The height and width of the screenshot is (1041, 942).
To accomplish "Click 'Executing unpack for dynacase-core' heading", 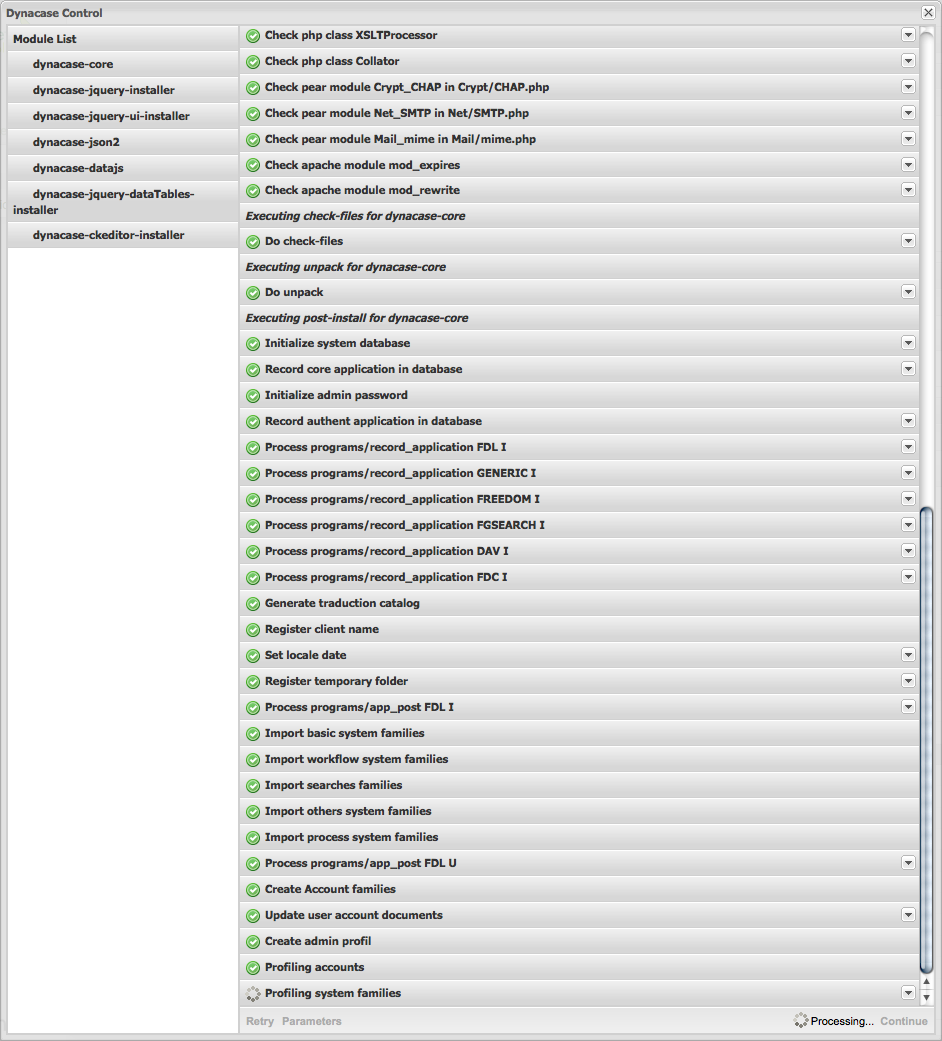I will pos(345,267).
